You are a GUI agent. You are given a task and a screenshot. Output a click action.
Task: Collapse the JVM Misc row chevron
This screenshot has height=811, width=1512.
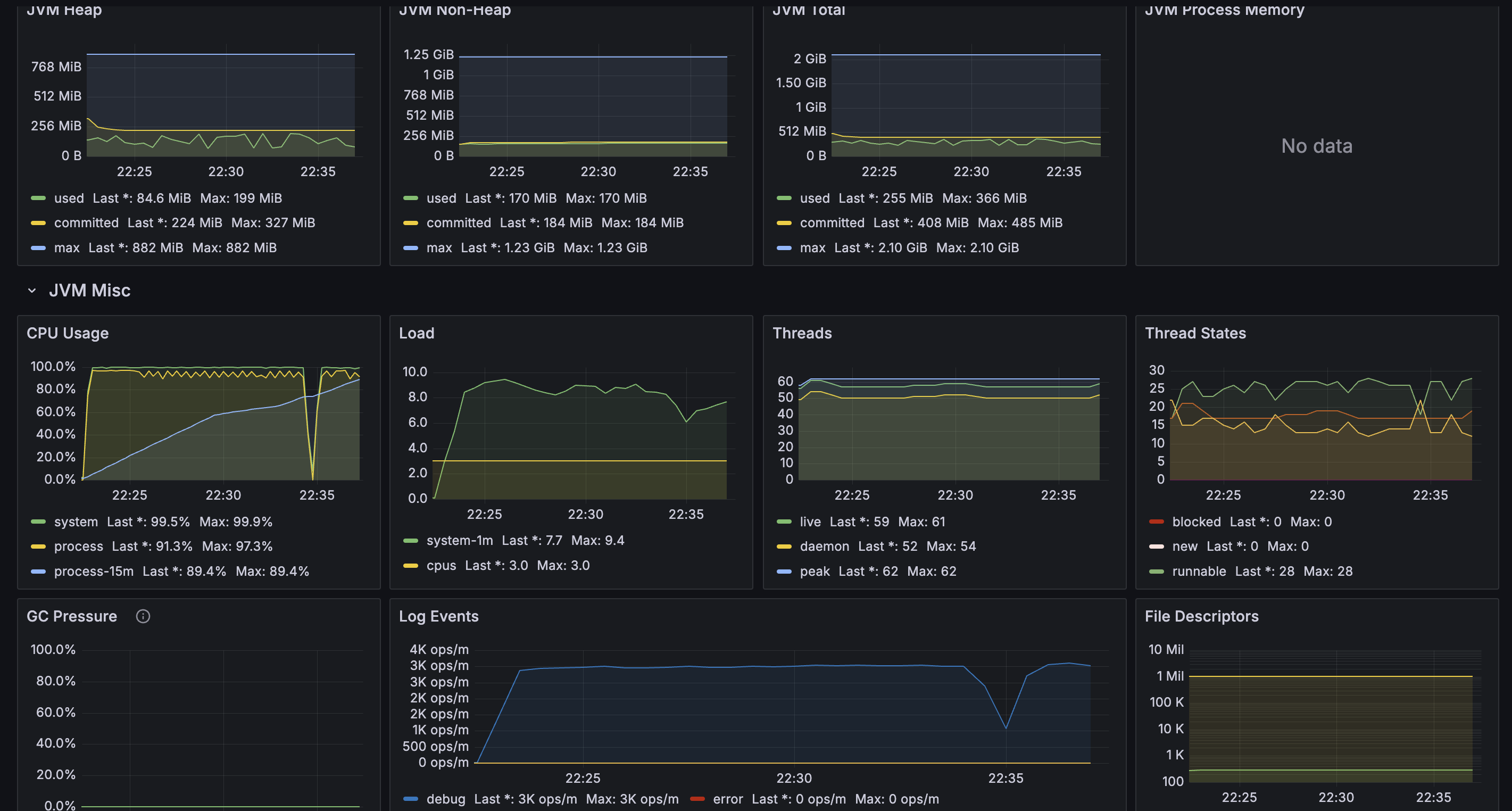tap(32, 291)
